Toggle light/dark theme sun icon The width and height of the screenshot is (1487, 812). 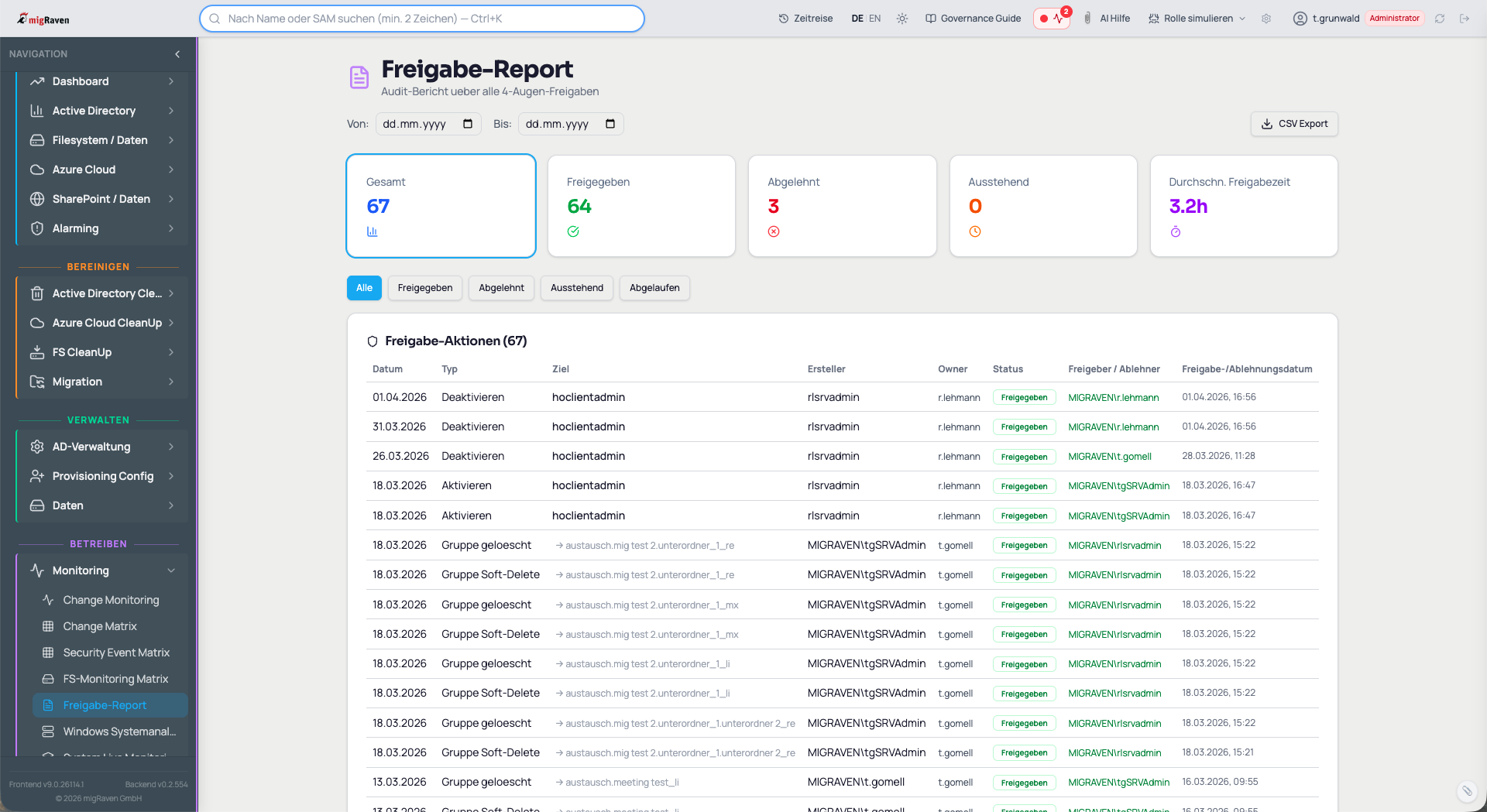[x=902, y=19]
